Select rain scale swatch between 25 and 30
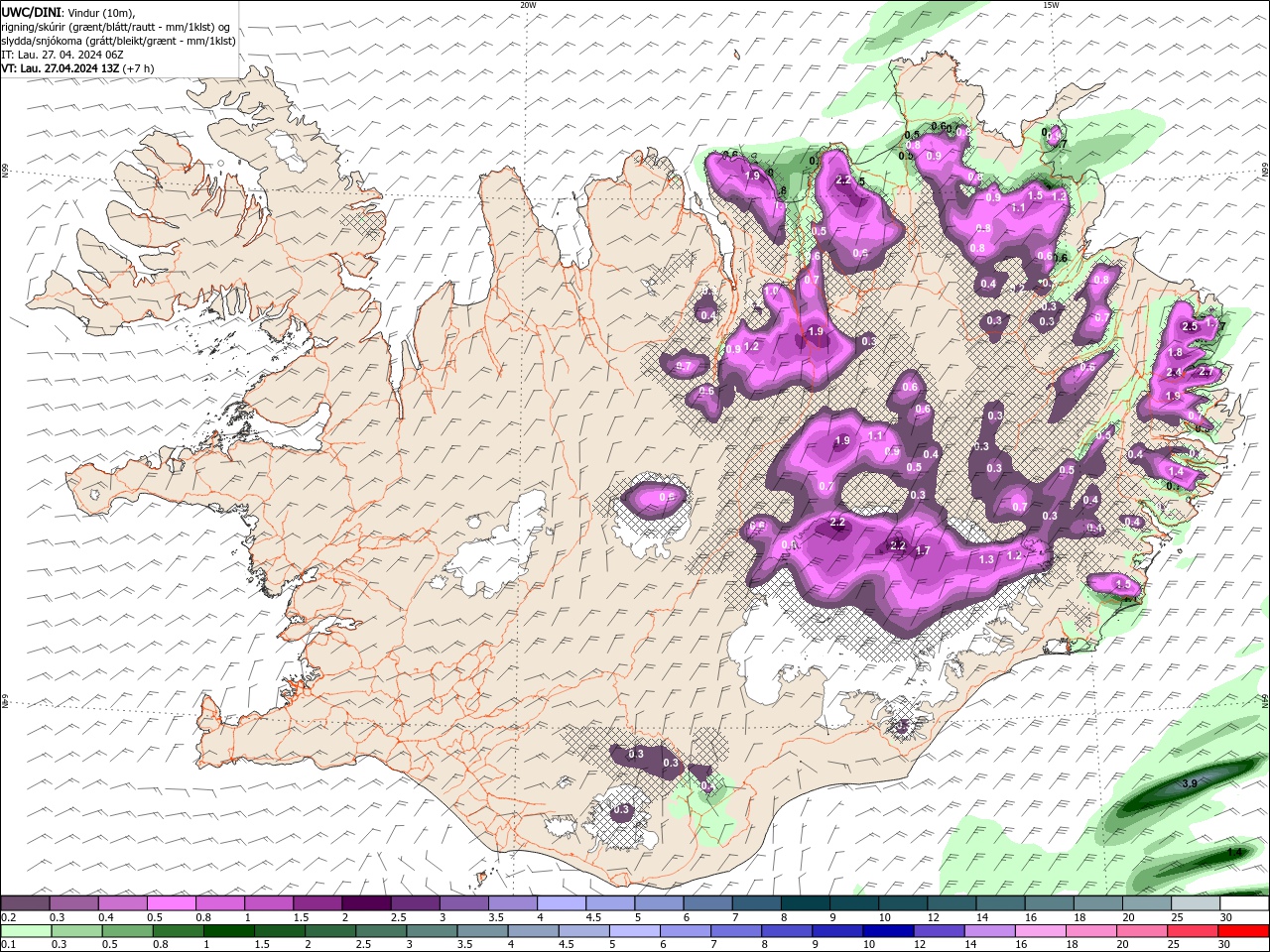 tap(1192, 931)
